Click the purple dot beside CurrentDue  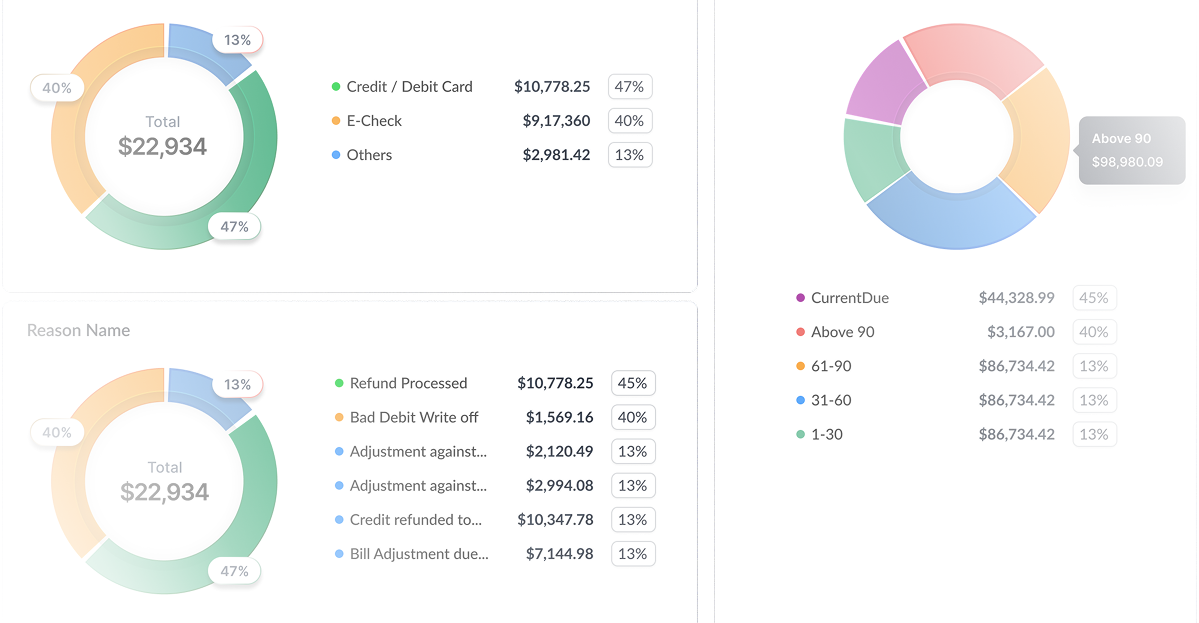(800, 298)
